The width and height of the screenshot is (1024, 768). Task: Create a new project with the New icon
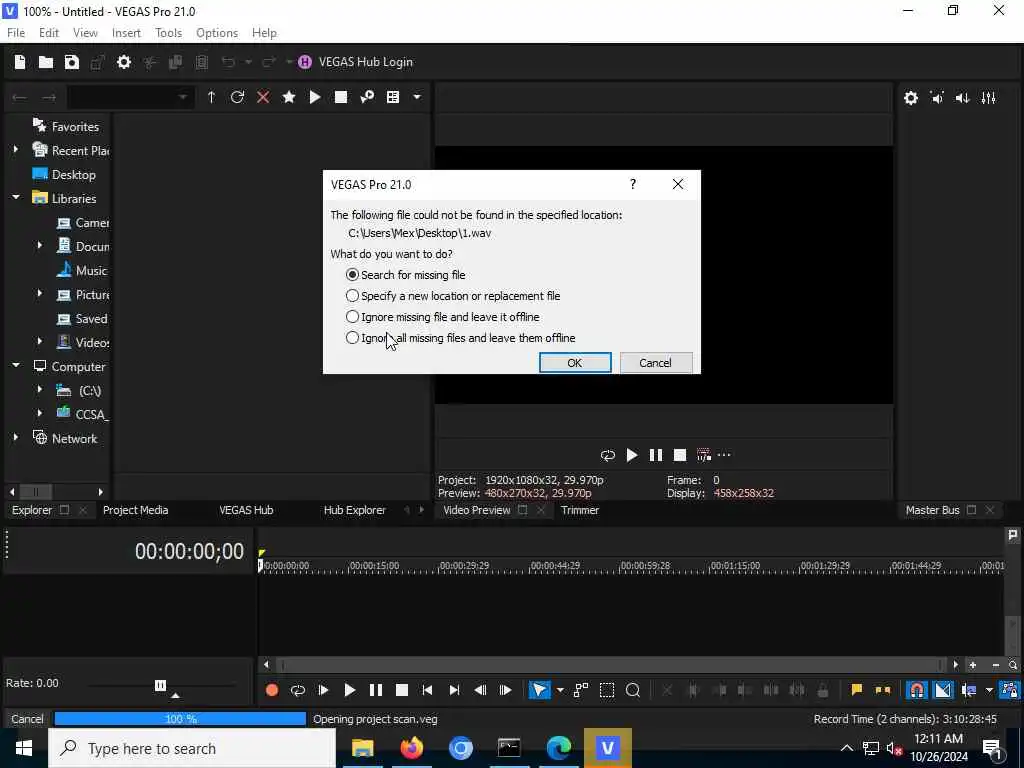pyautogui.click(x=20, y=62)
